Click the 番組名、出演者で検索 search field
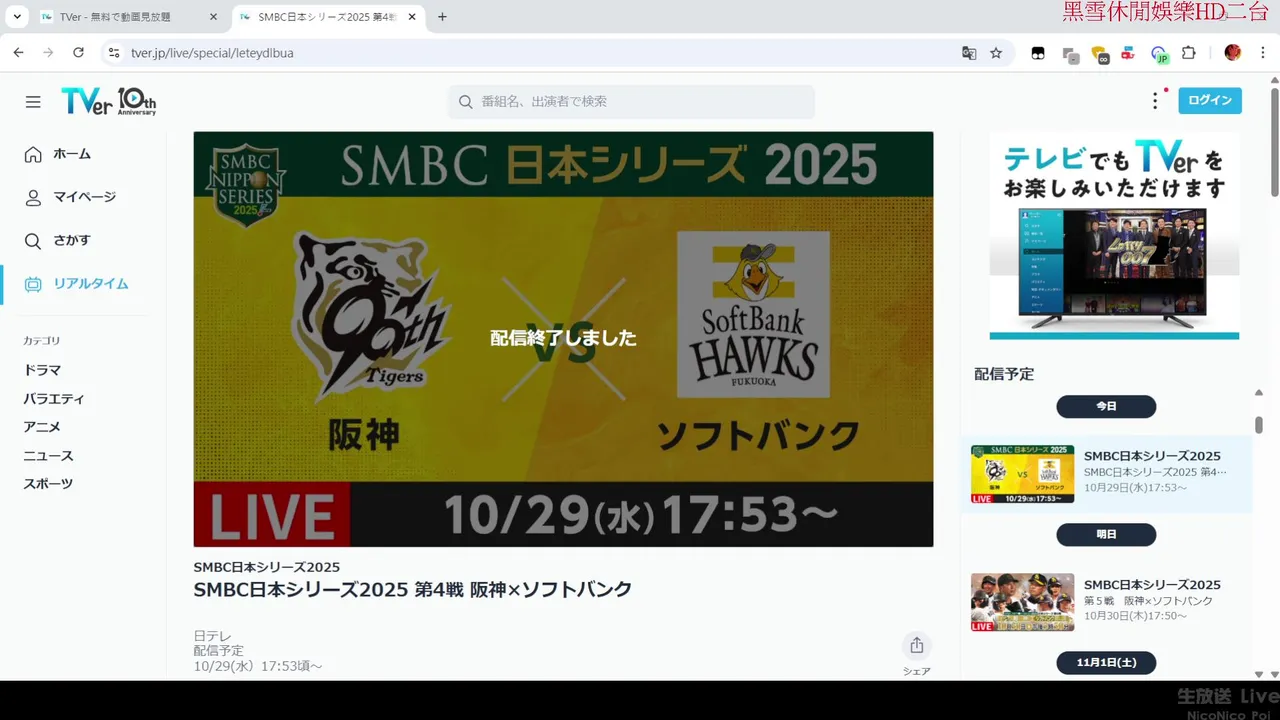The height and width of the screenshot is (720, 1280). [x=631, y=101]
